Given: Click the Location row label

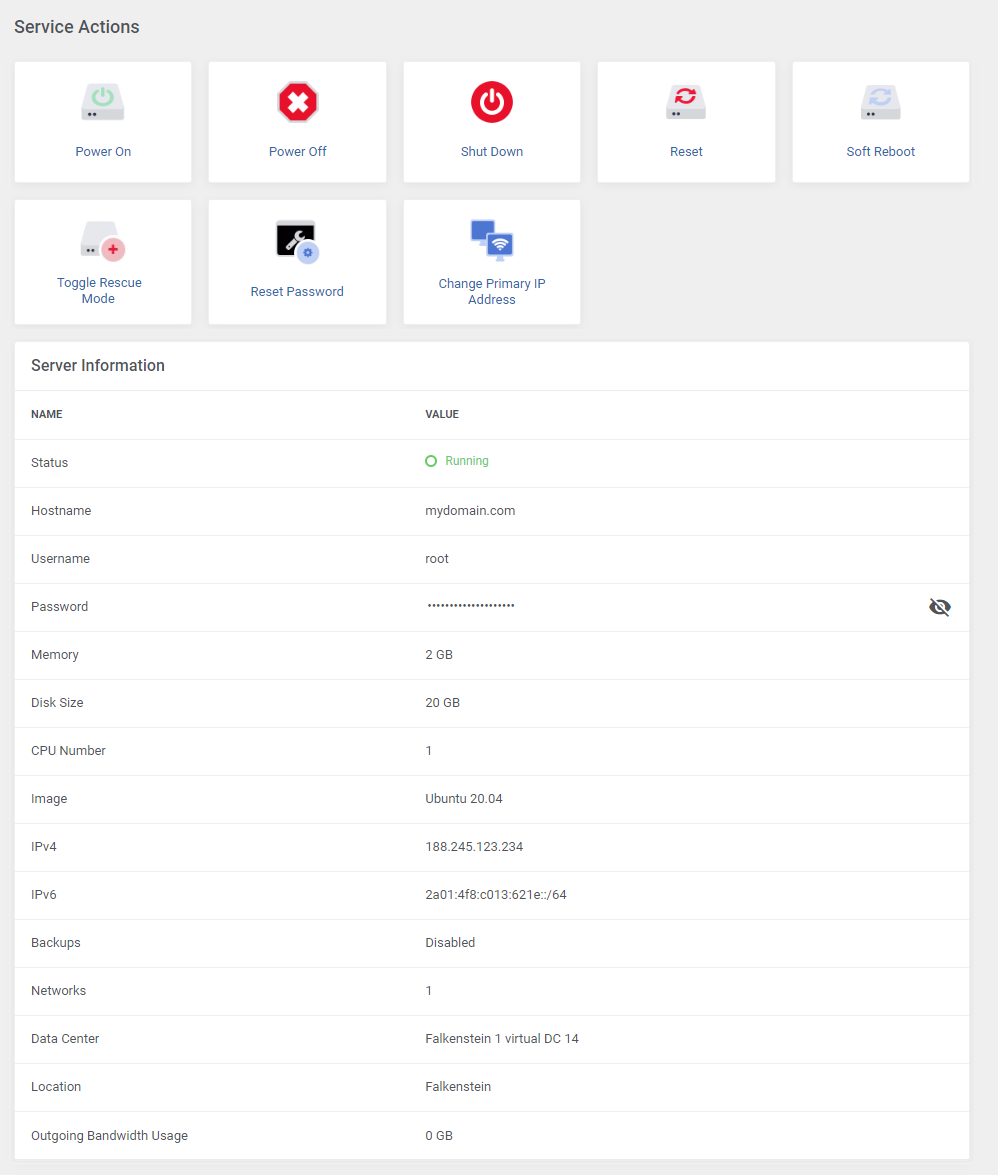Looking at the screenshot, I should point(55,1086).
